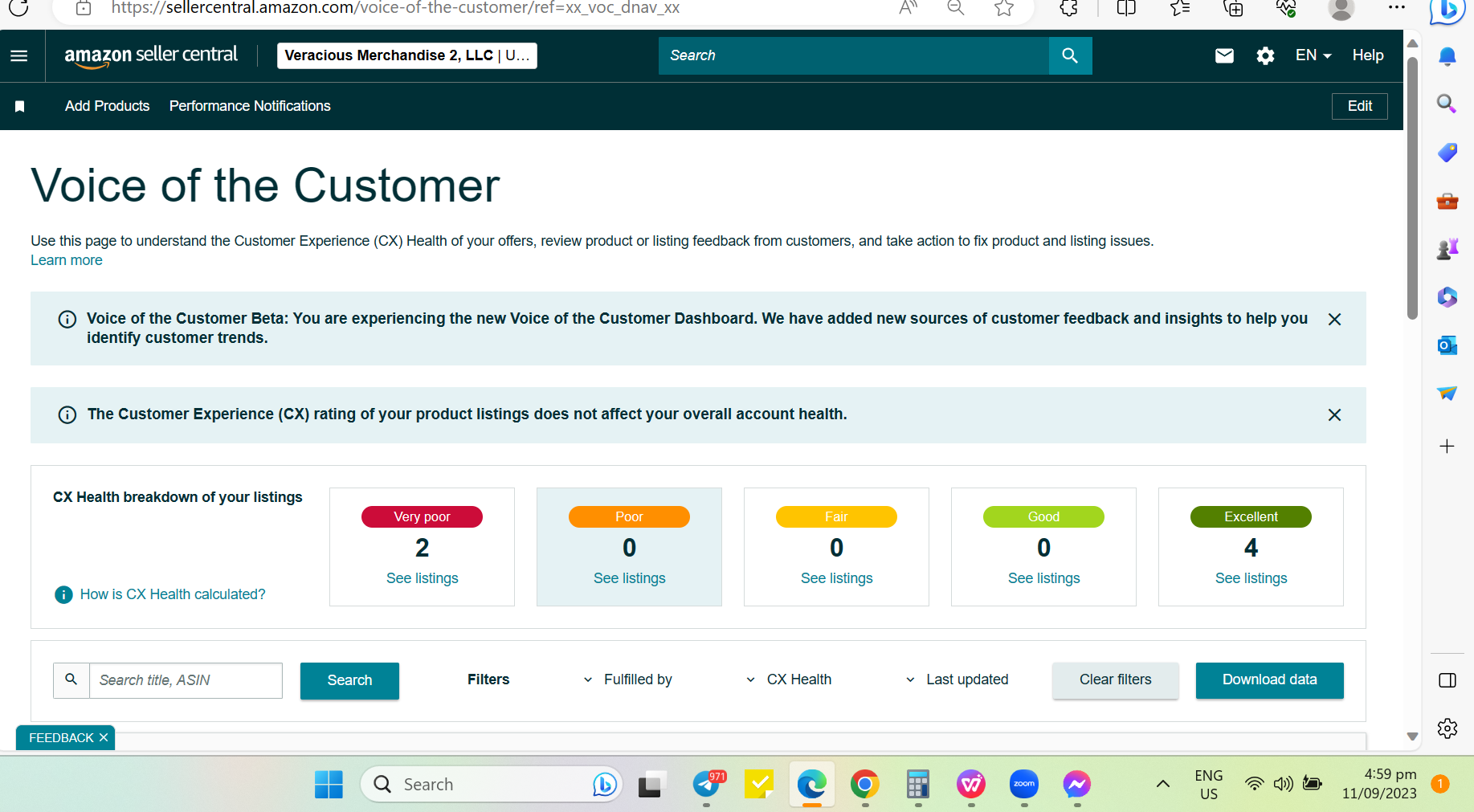Open the settings gear in Seller Central

click(1265, 55)
